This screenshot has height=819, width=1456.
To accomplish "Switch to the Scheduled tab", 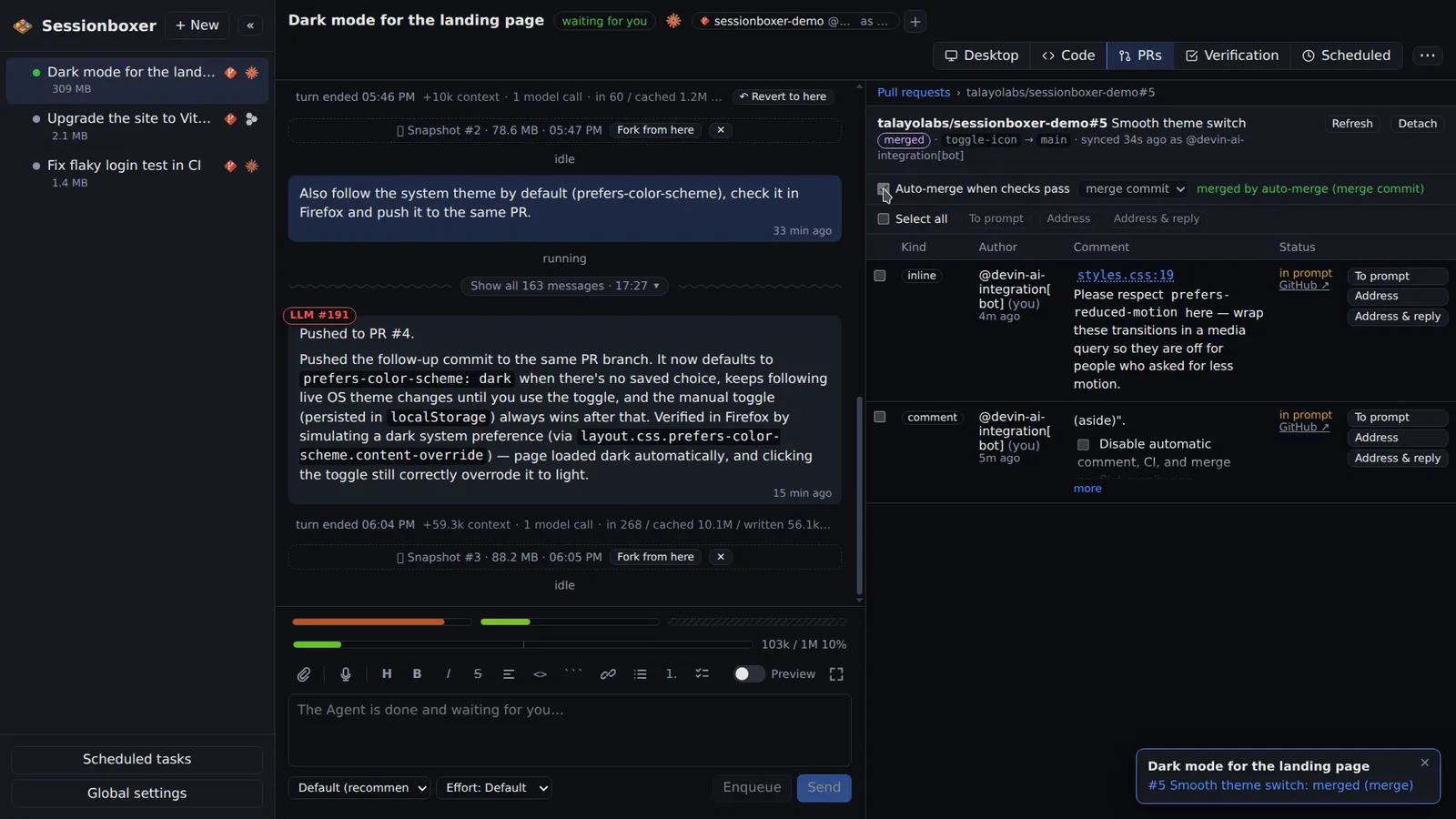I will 1347,56.
